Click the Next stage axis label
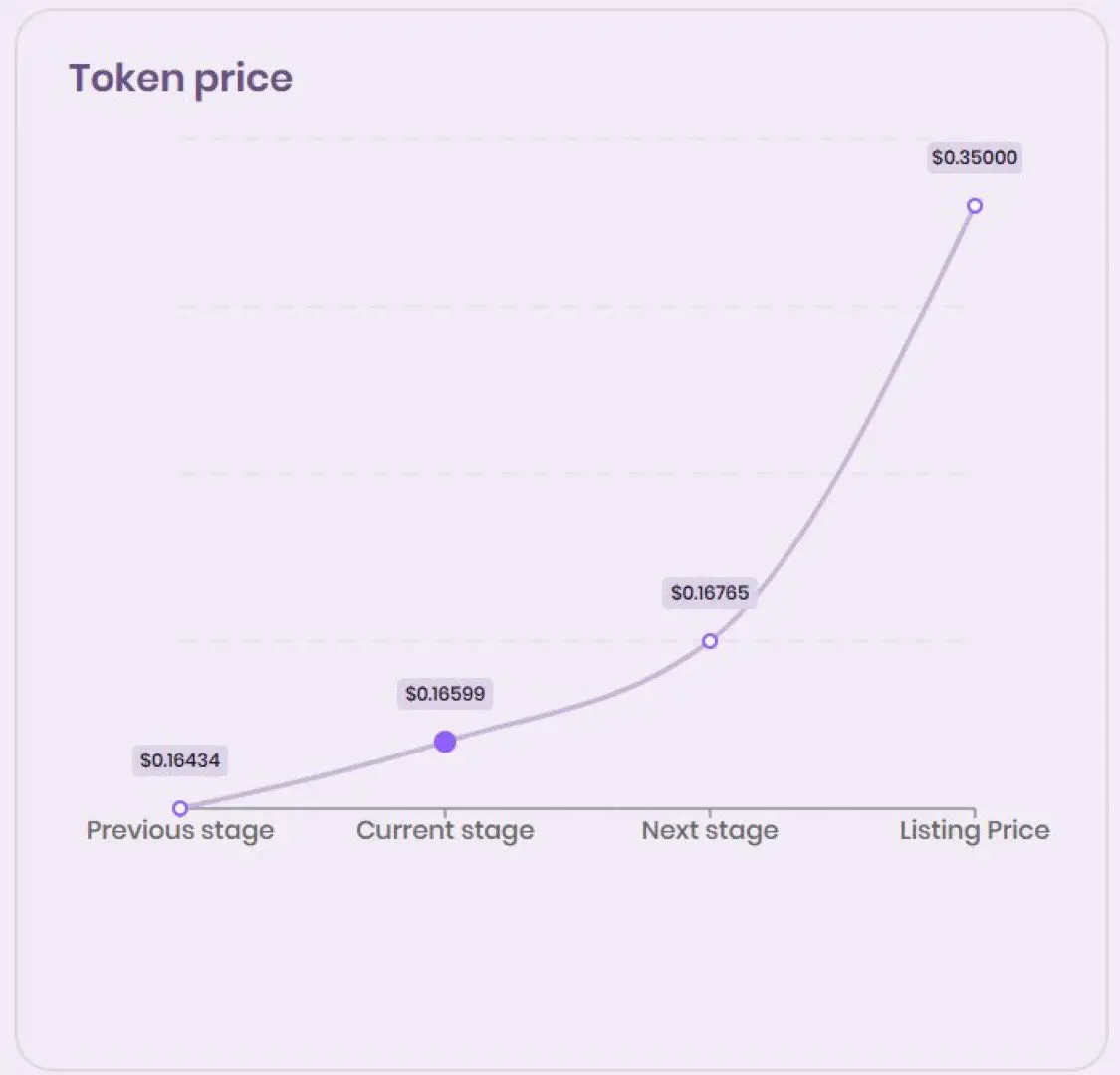This screenshot has height=1075, width=1120. [x=710, y=831]
